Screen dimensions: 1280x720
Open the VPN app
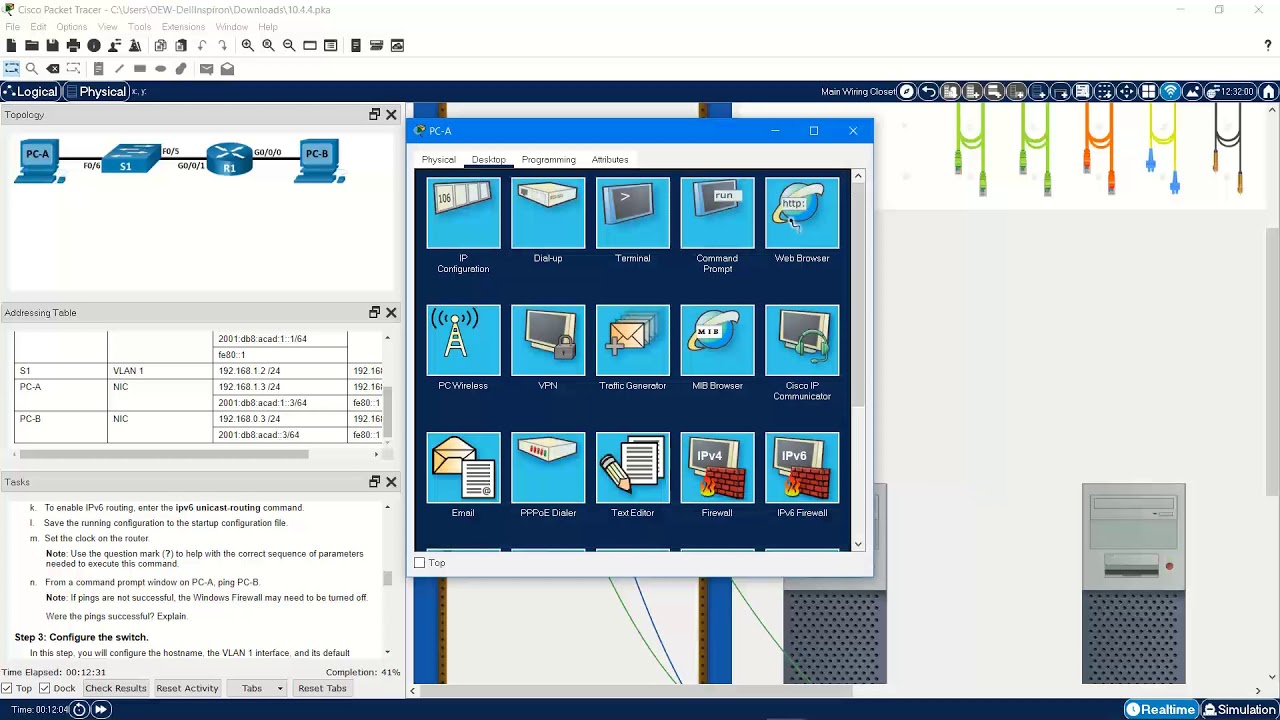tap(548, 341)
